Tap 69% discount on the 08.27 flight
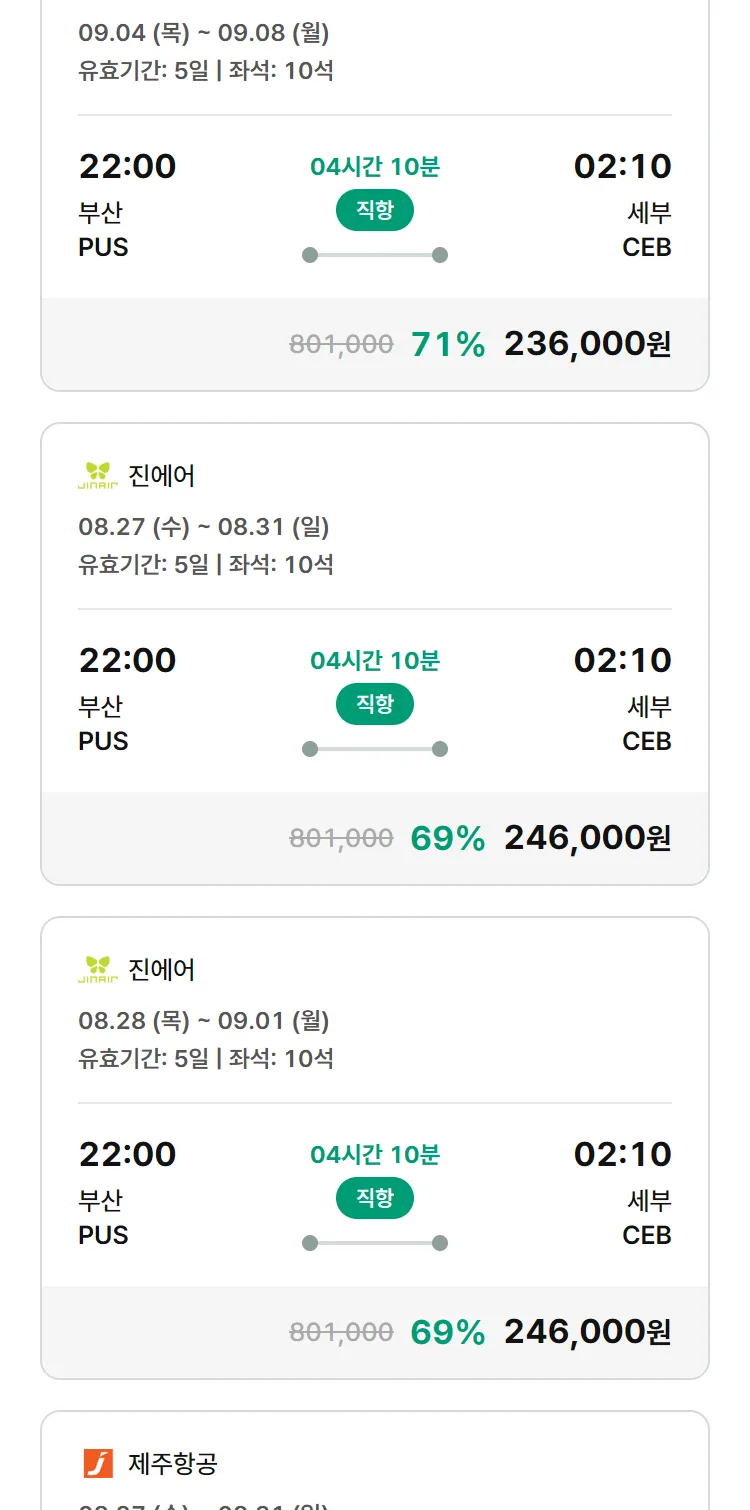 coord(448,838)
